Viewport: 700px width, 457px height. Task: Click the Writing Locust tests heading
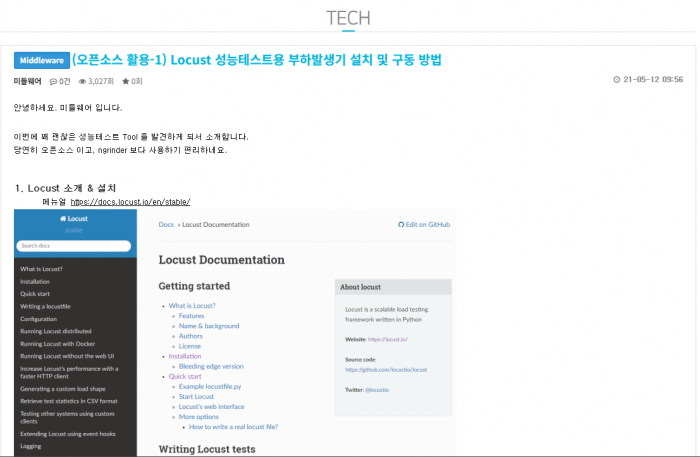point(207,449)
